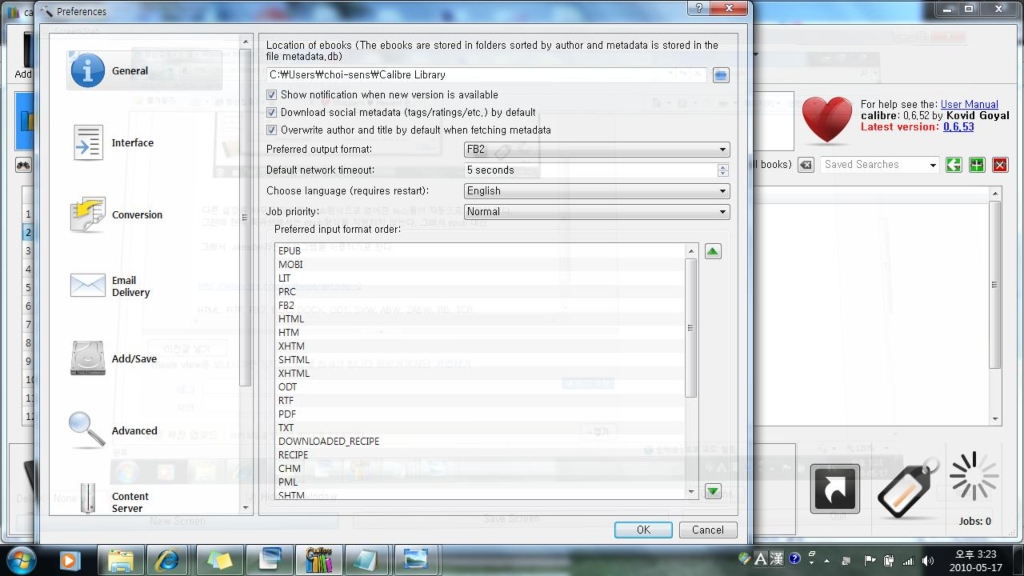Switch to calibre taskbar icon
Viewport: 1024px width, 576px height.
point(319,560)
